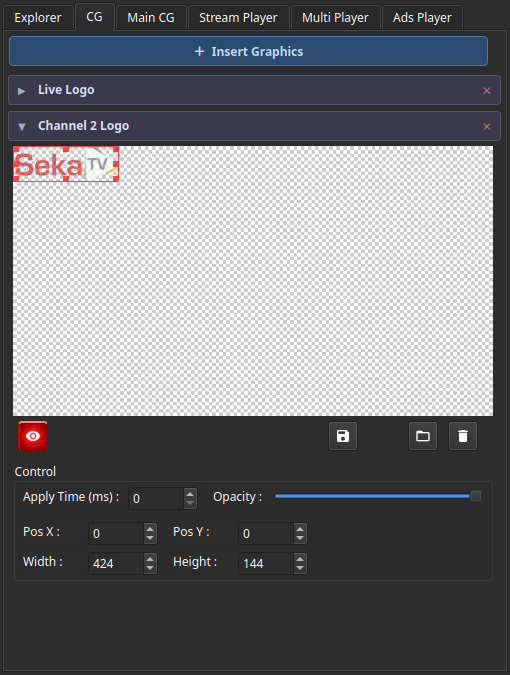Click the Insert Graphics button
The height and width of the screenshot is (675, 510).
pos(248,51)
